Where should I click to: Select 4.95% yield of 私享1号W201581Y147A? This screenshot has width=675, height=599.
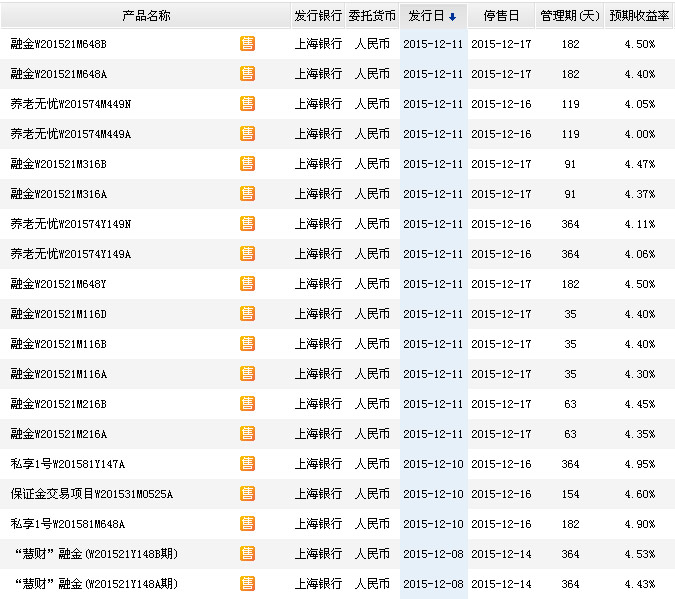point(640,464)
